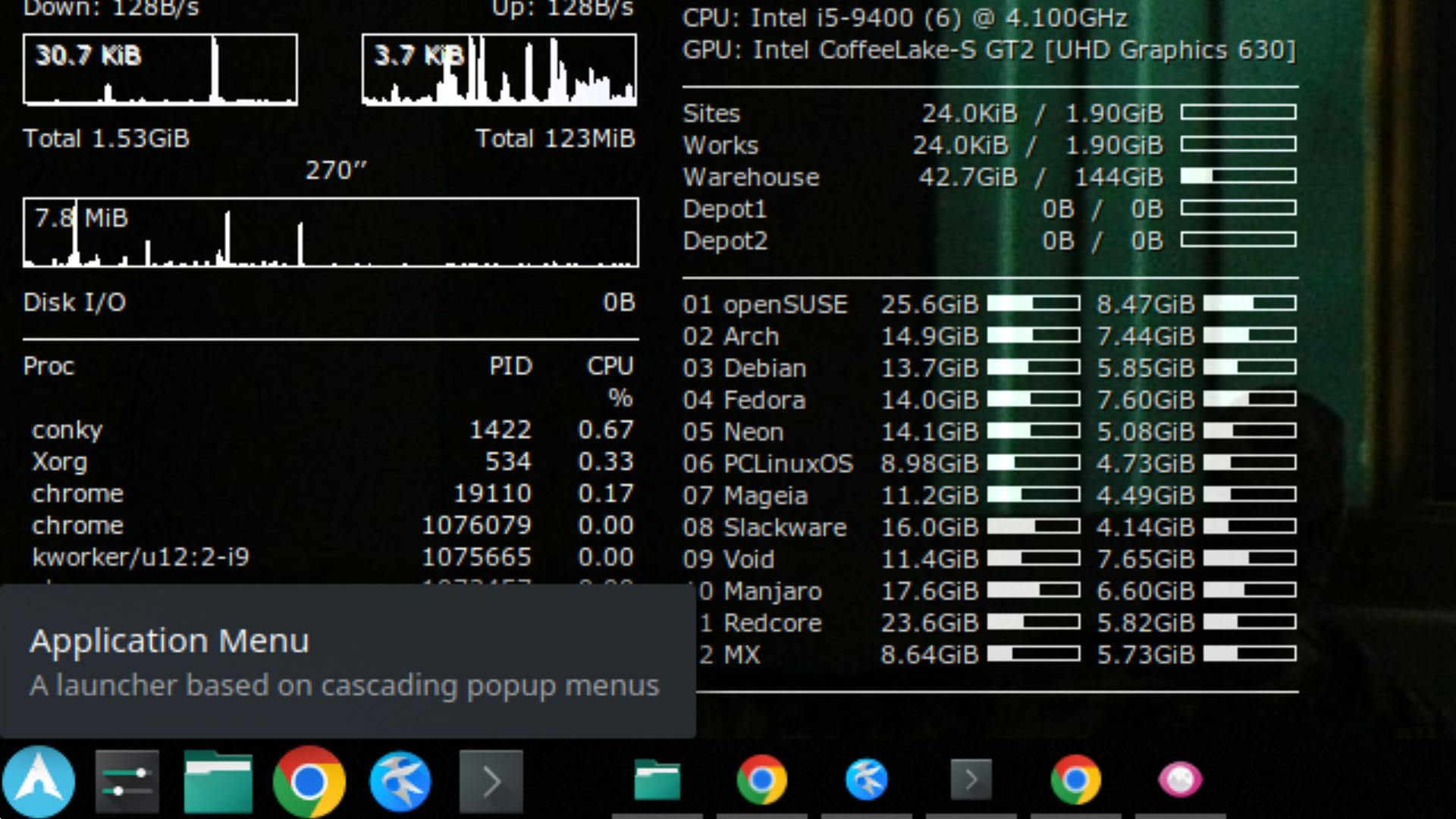Select the 'conky' process row name
The width and height of the screenshot is (1456, 819).
point(67,430)
